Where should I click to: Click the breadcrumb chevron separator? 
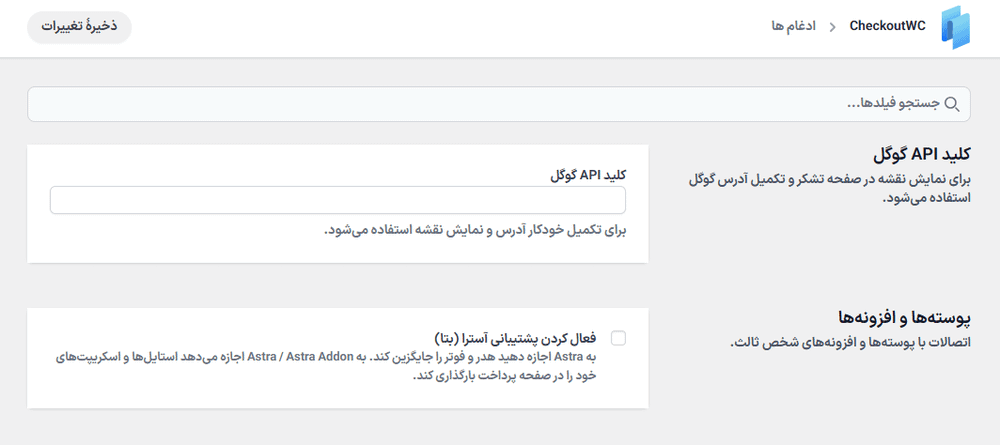833,27
